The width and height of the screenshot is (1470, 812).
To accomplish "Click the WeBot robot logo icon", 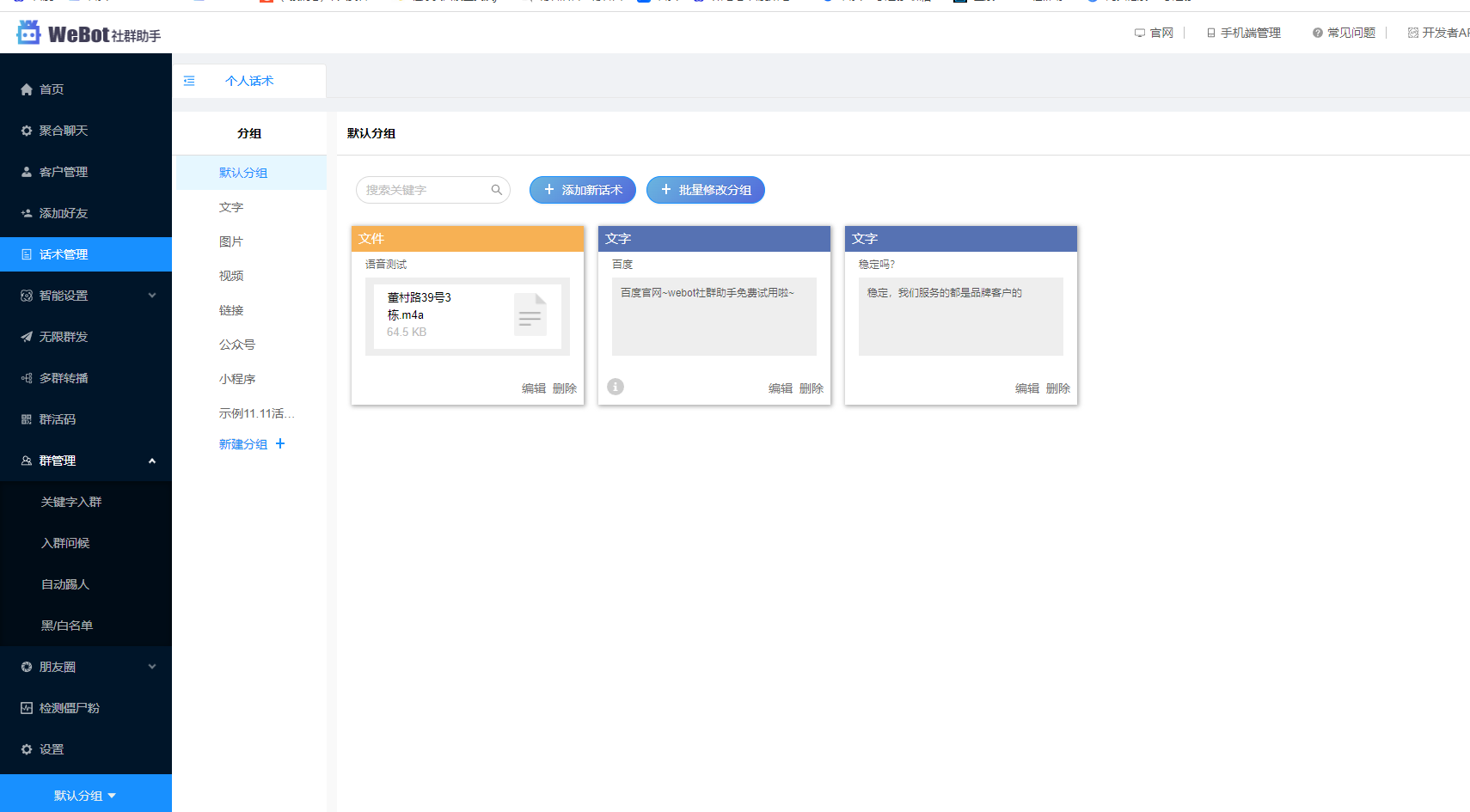I will tap(28, 33).
